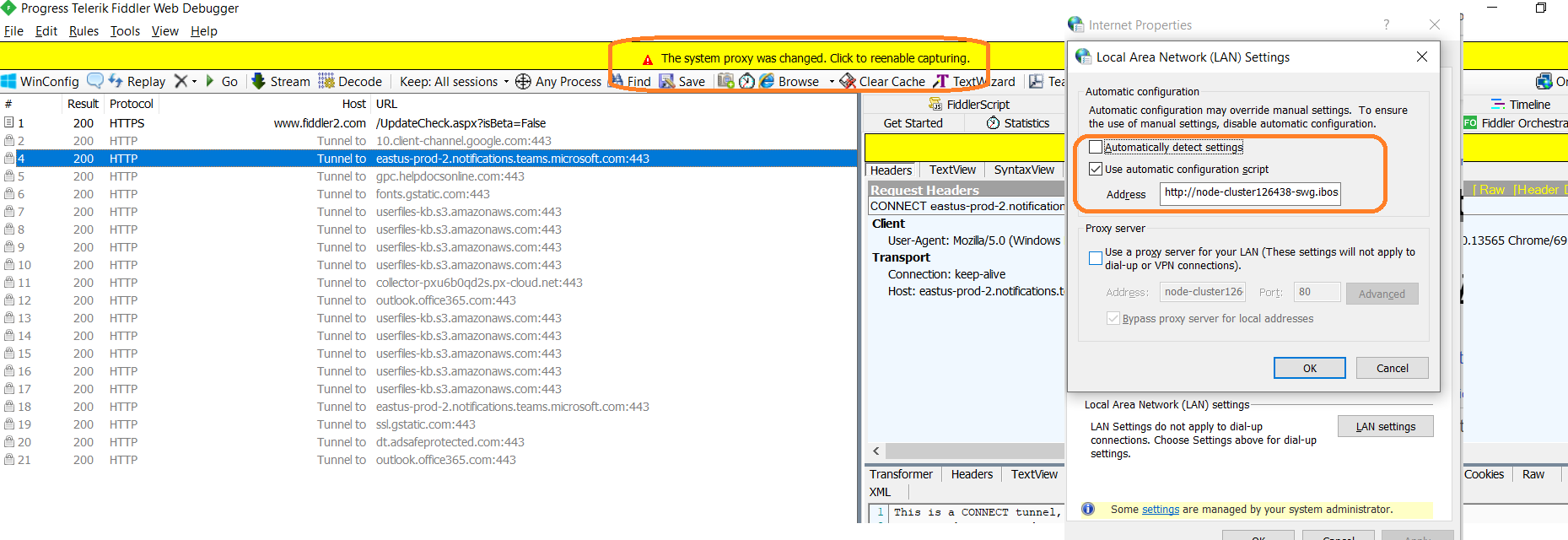Uncheck Use automatic configuration script
Image resolution: width=1568 pixels, height=540 pixels.
click(1096, 170)
